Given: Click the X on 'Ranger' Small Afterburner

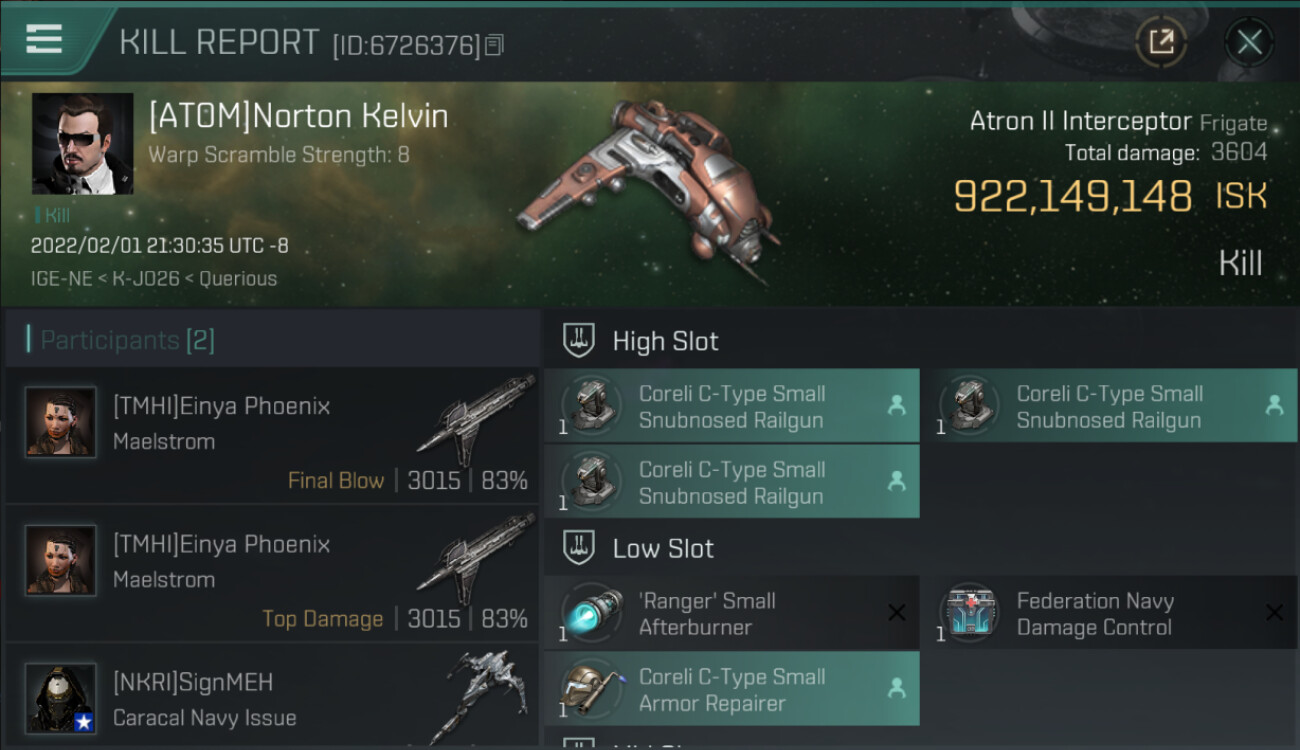Looking at the screenshot, I should [896, 613].
